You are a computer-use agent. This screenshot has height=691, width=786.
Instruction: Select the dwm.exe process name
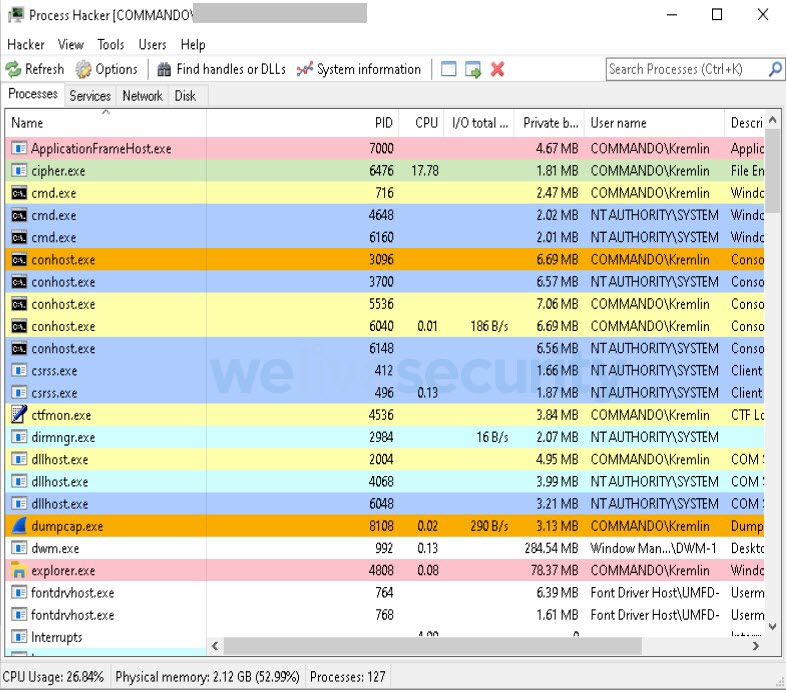(x=55, y=548)
